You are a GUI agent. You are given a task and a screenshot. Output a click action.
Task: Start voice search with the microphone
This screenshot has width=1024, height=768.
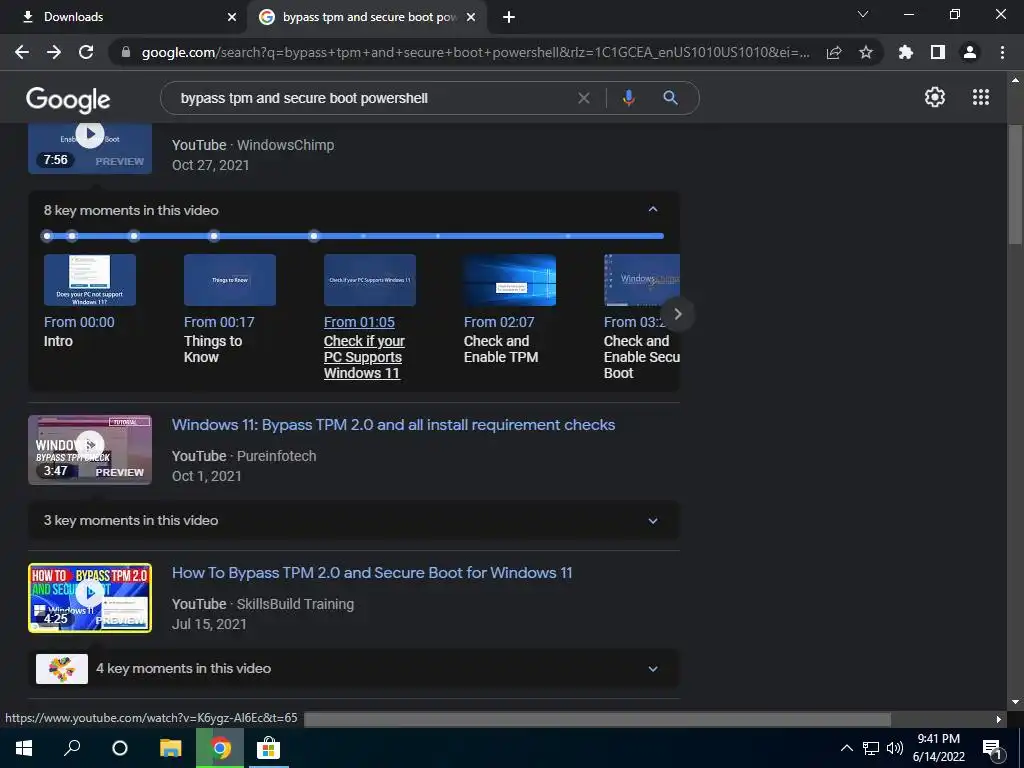click(x=628, y=98)
